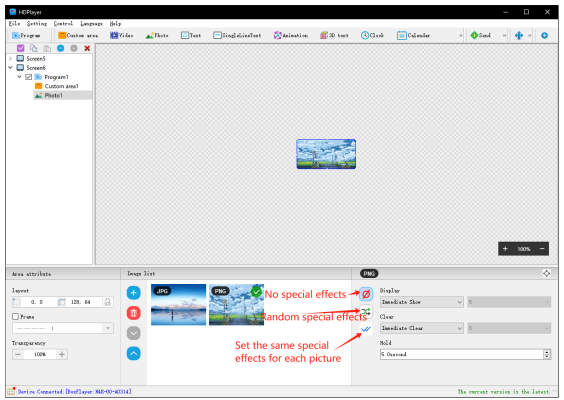Delete selected image with red trash icon

(x=133, y=313)
